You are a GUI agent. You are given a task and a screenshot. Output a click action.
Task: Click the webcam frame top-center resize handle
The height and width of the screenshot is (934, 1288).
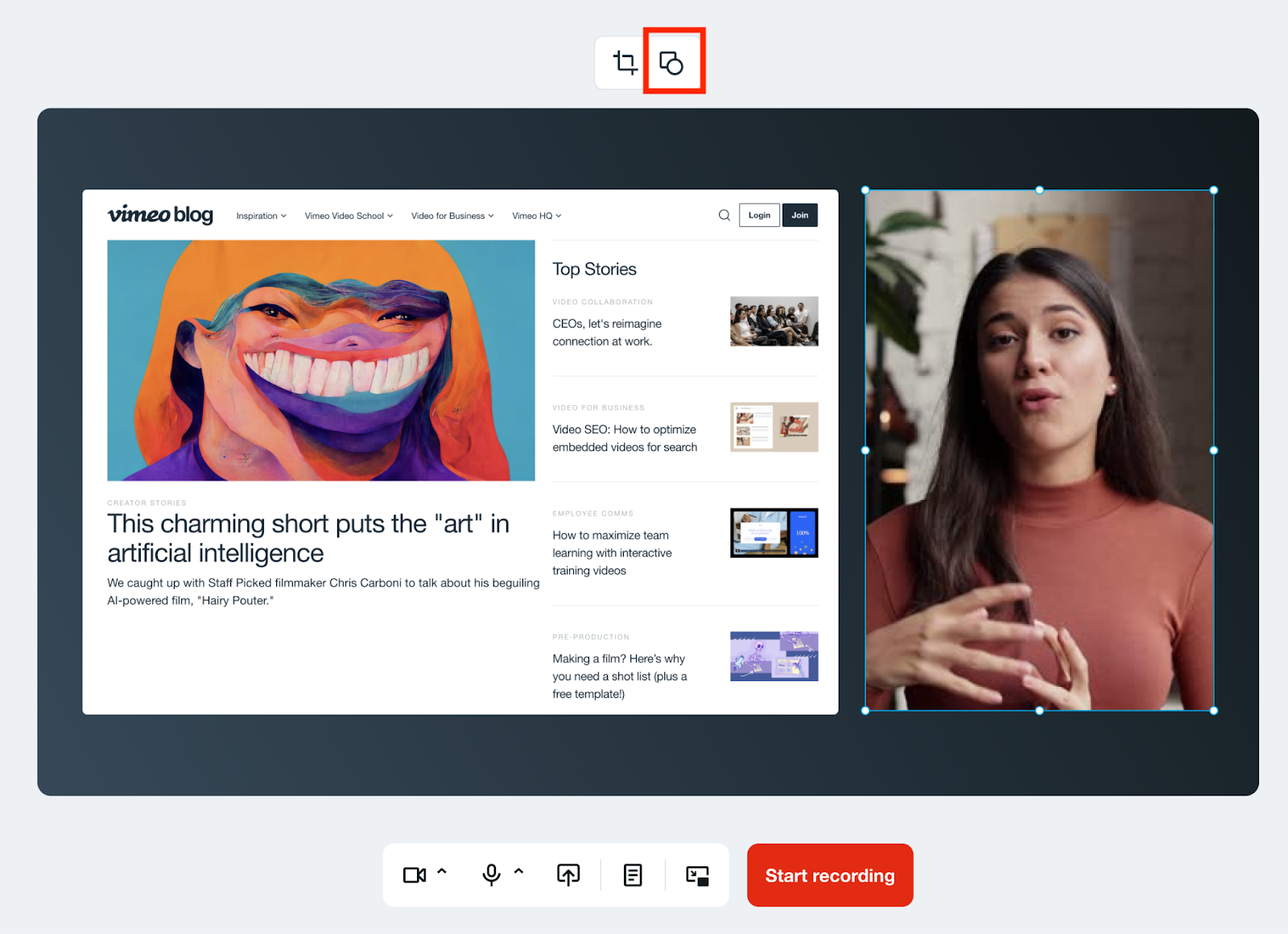1039,190
